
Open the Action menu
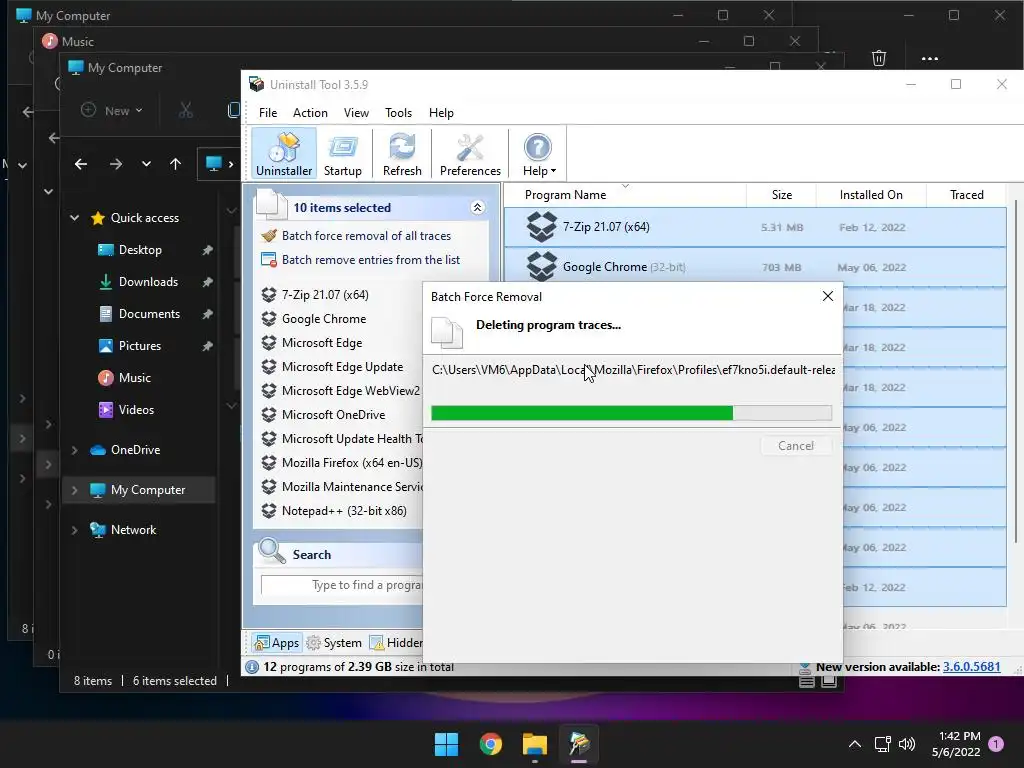tap(310, 112)
